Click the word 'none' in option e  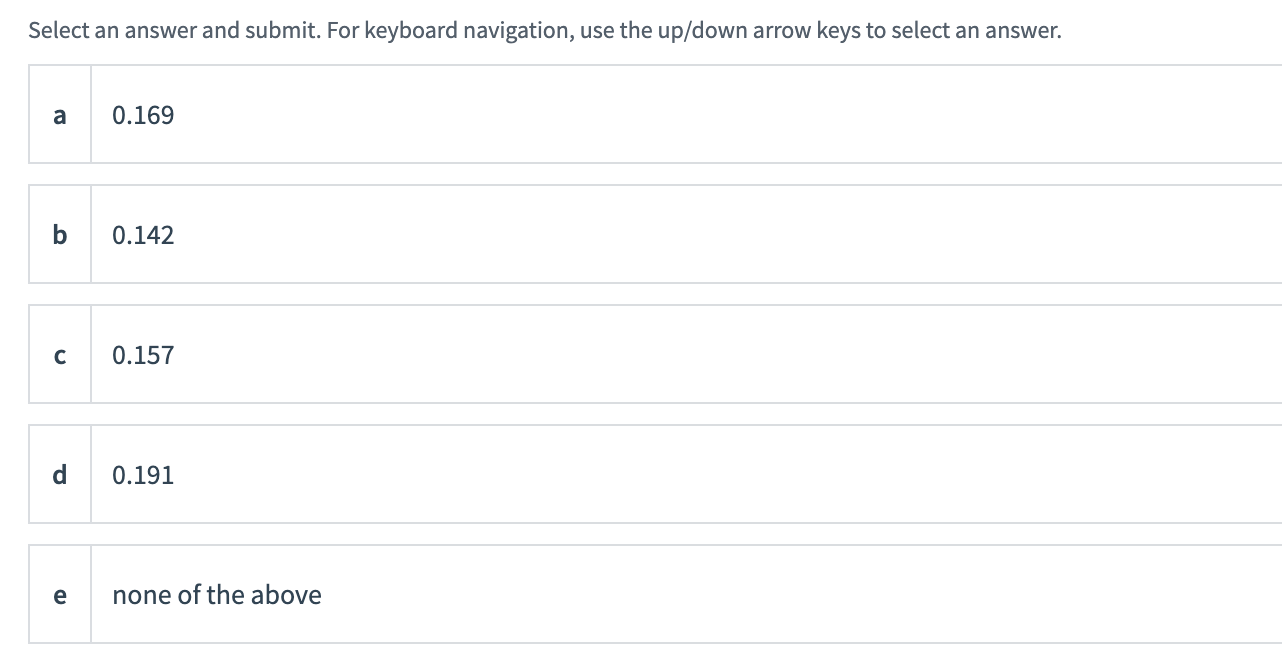137,596
